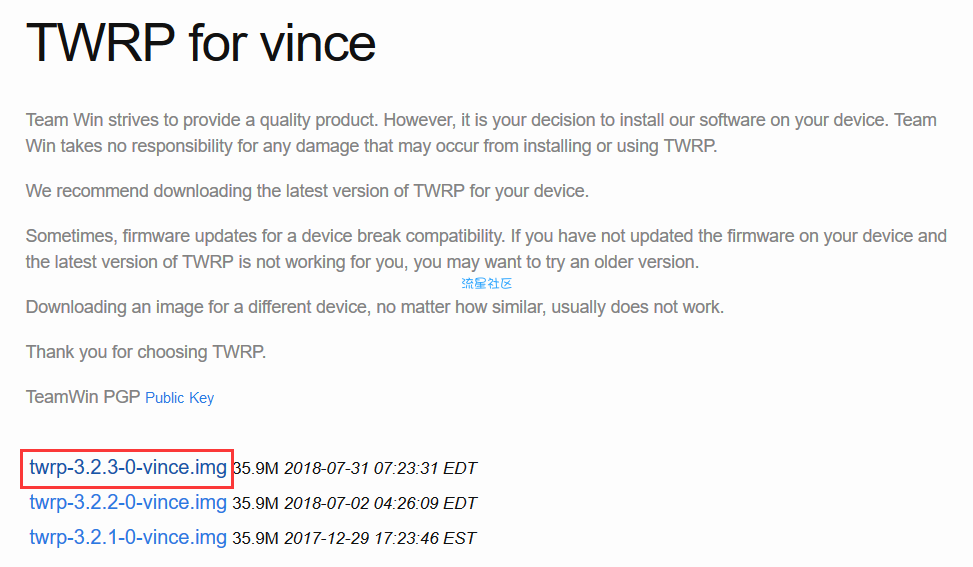Click the small blue Chinese watermark text
Screen dimensions: 973x567
tap(486, 284)
